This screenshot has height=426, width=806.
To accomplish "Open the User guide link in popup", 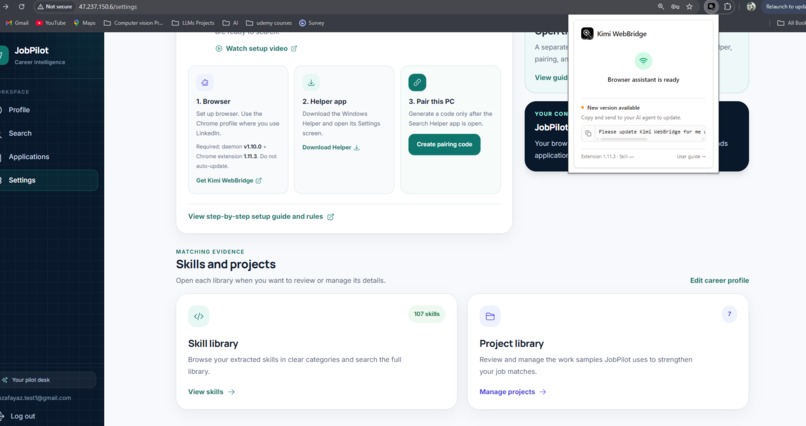I will click(691, 156).
